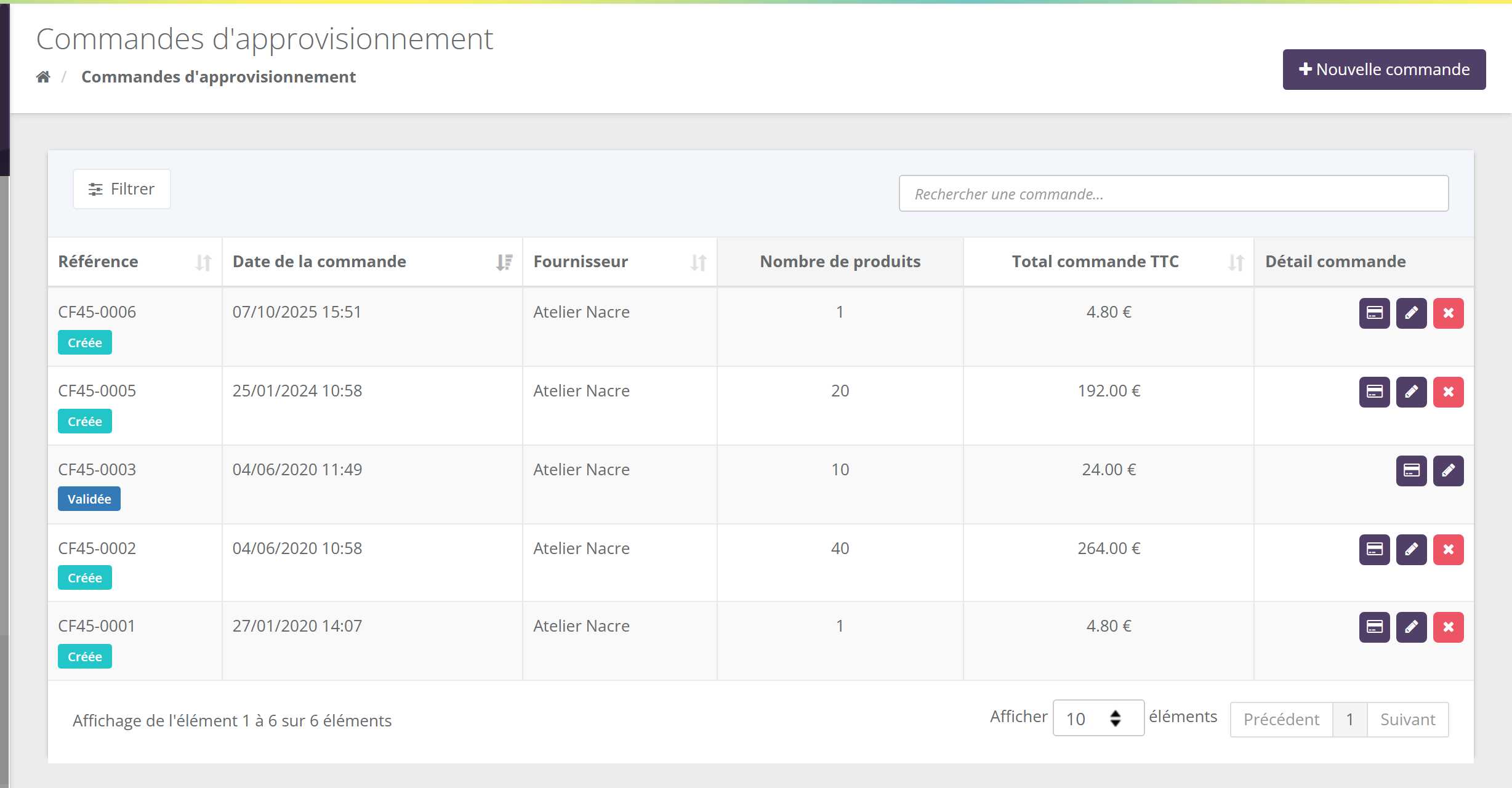Select page 1 in pagination
This screenshot has height=788, width=1512.
pyautogui.click(x=1349, y=720)
